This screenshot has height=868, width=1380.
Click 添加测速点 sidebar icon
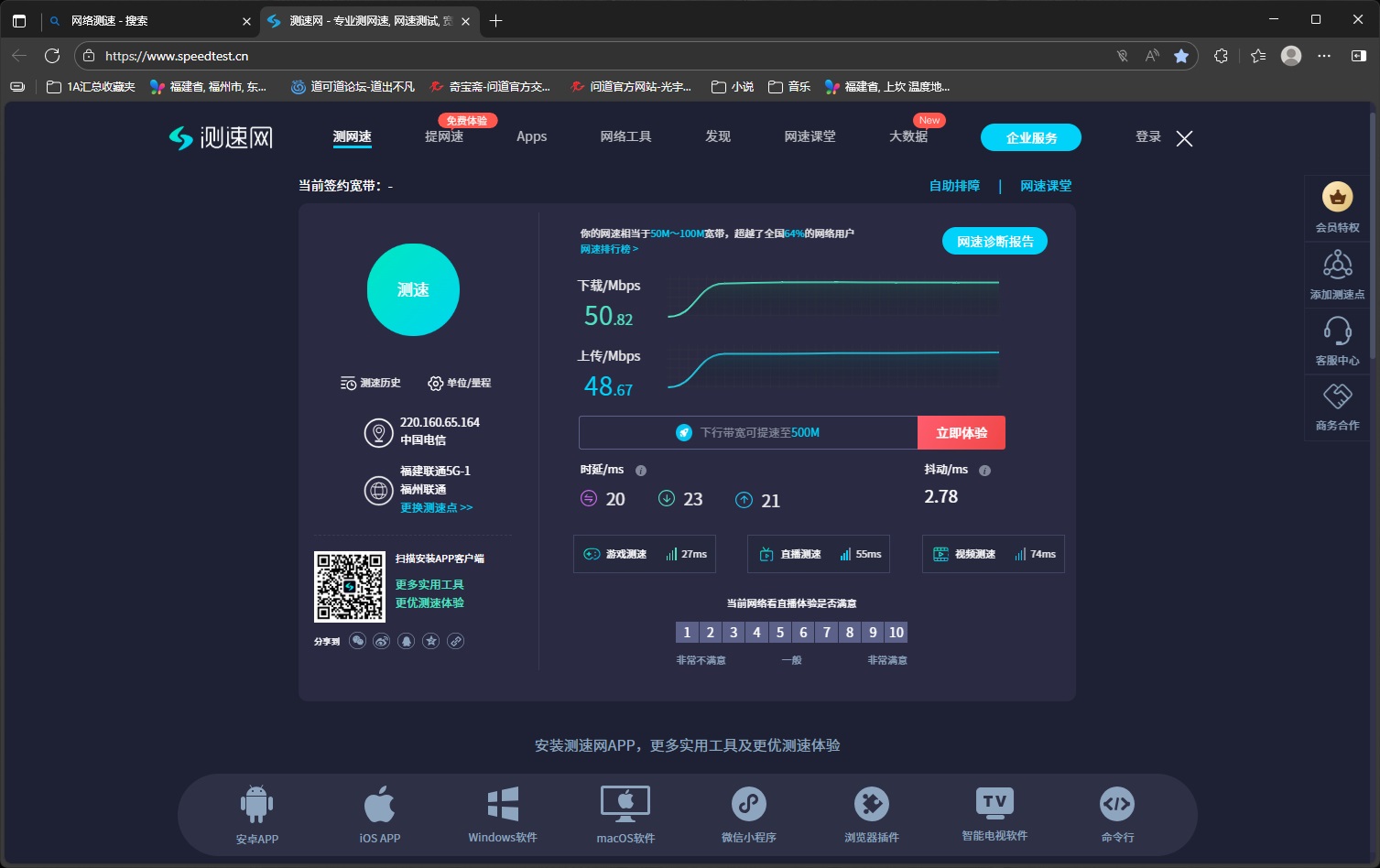1337,266
